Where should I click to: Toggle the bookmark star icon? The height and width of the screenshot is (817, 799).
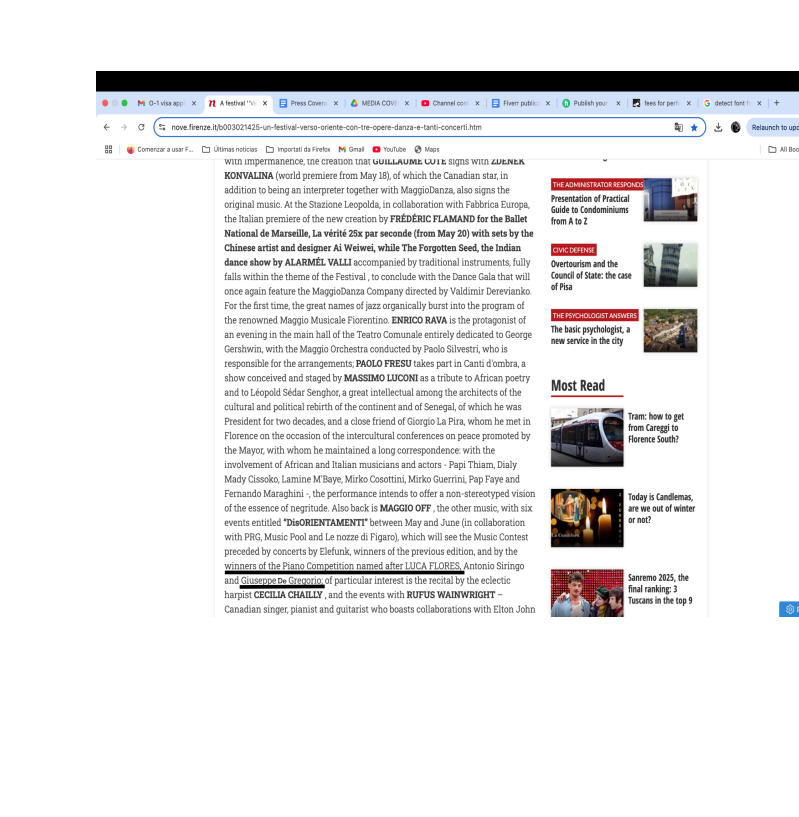click(694, 127)
